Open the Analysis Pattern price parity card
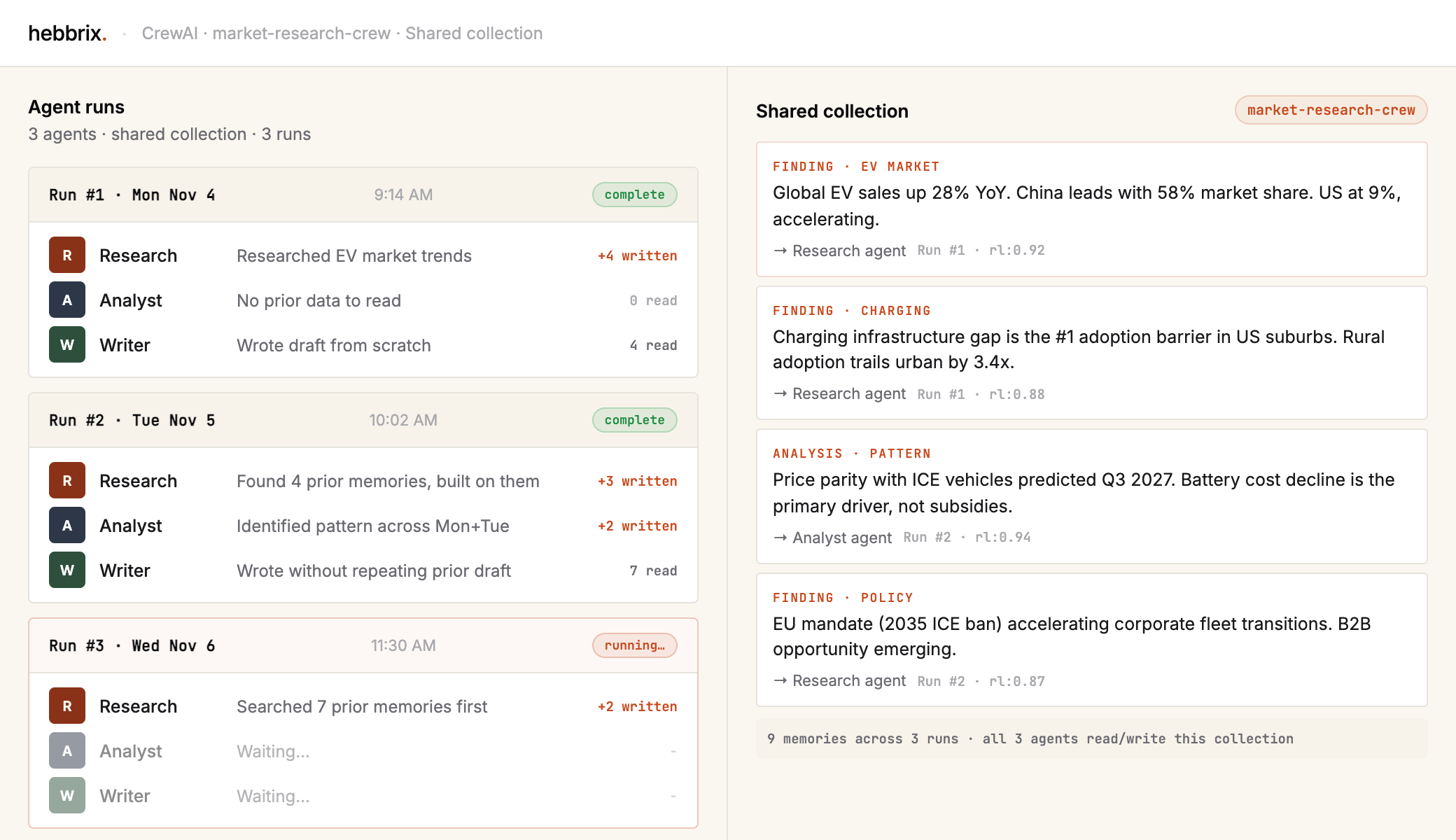The height and width of the screenshot is (840, 1456). click(x=1091, y=496)
